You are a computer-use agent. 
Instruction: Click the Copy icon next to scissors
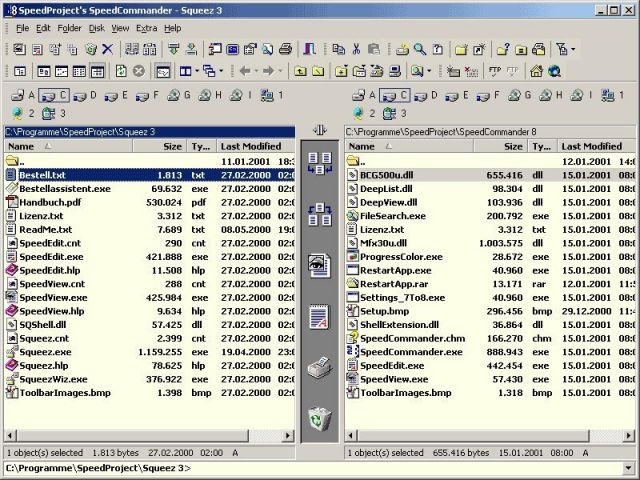(x=338, y=50)
